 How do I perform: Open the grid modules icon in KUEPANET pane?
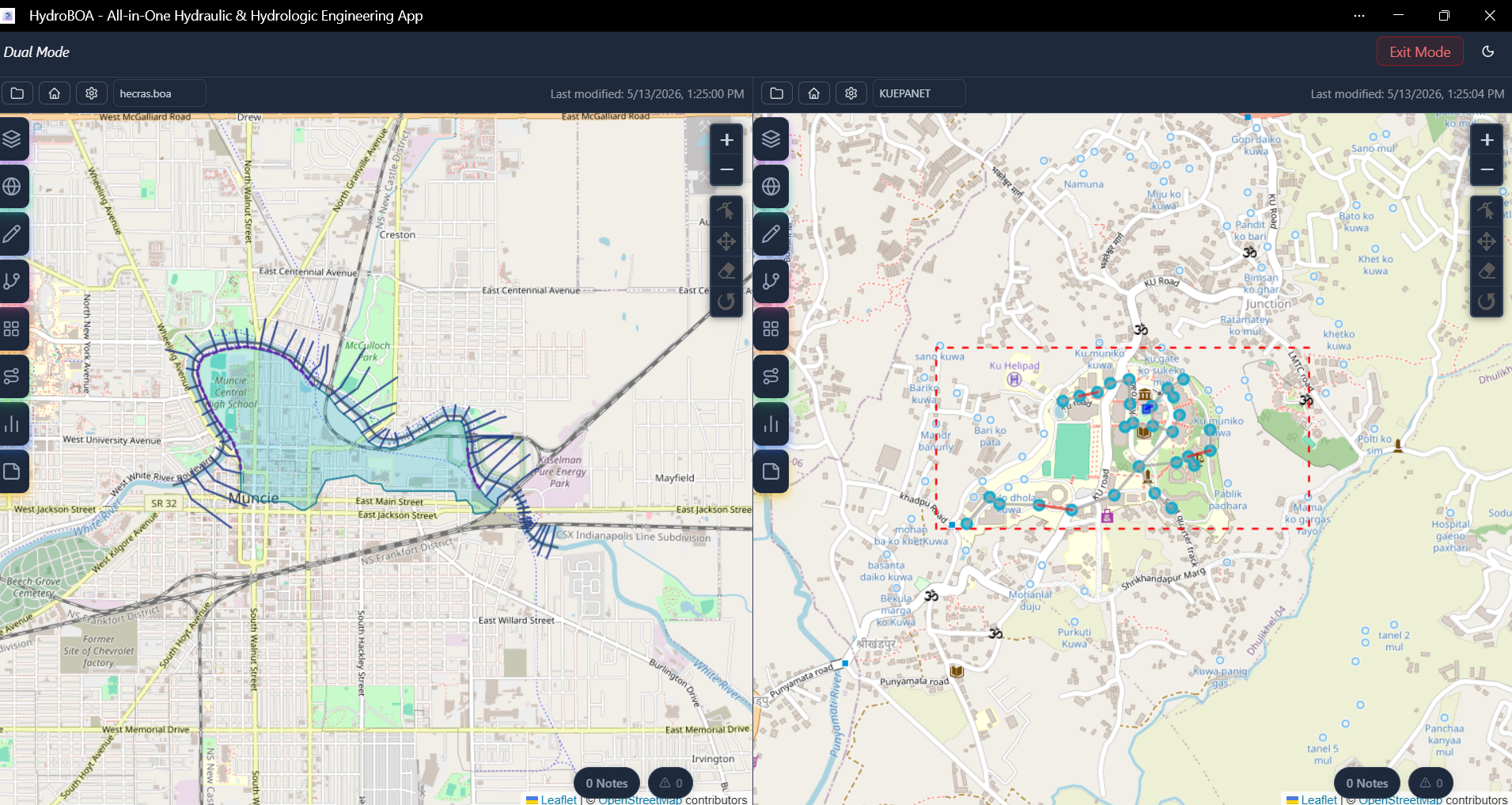tap(771, 329)
